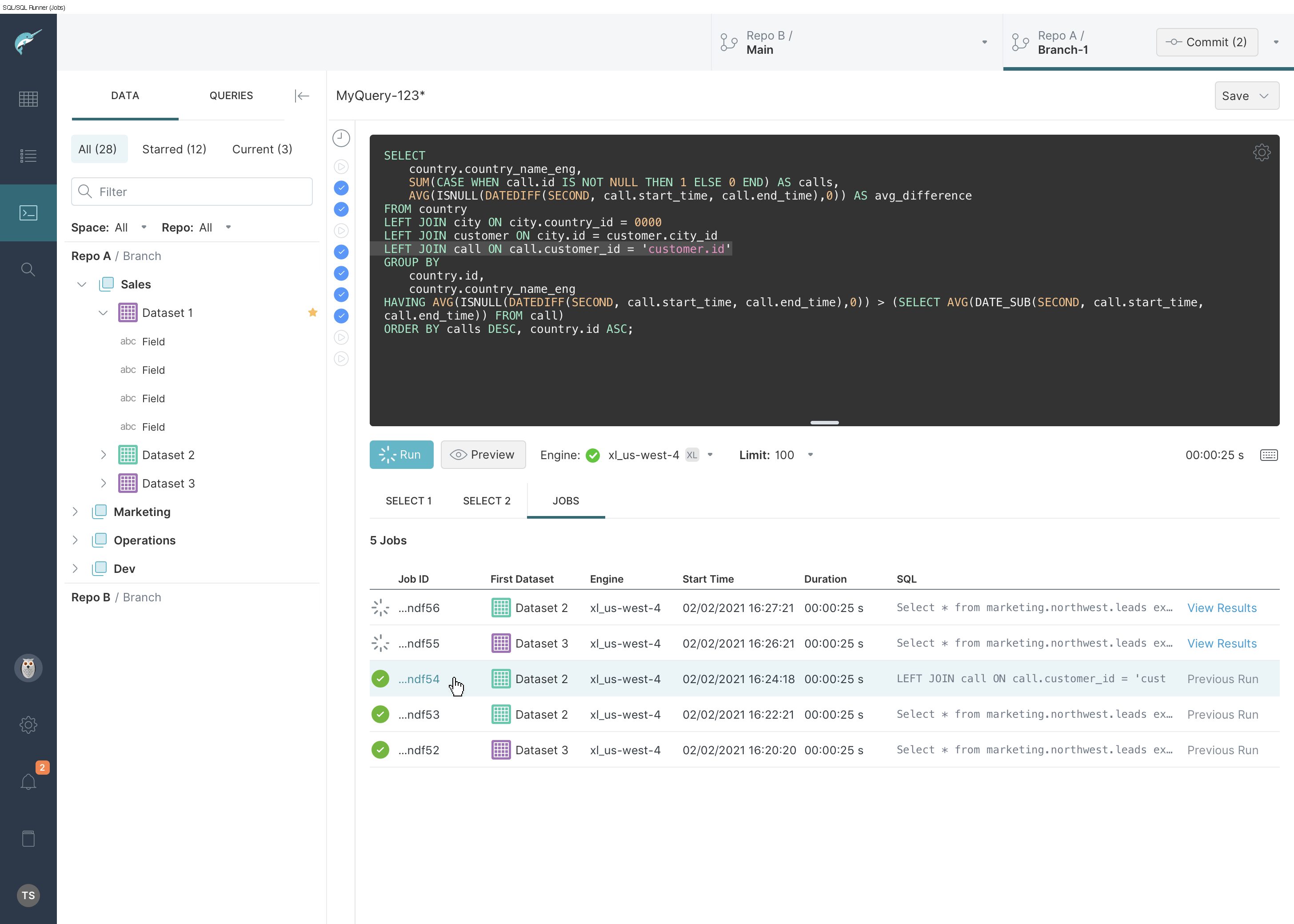The height and width of the screenshot is (924, 1294).
Task: Open editor settings gear icon
Action: click(1262, 152)
